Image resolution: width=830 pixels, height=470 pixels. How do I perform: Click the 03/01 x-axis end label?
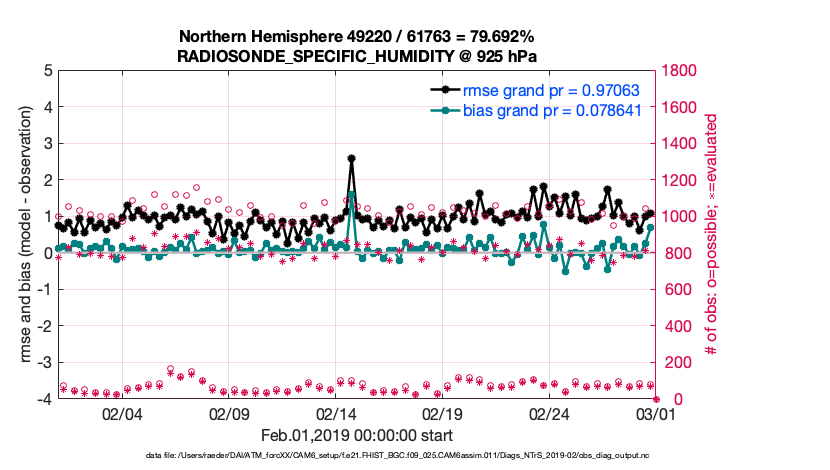click(x=656, y=414)
